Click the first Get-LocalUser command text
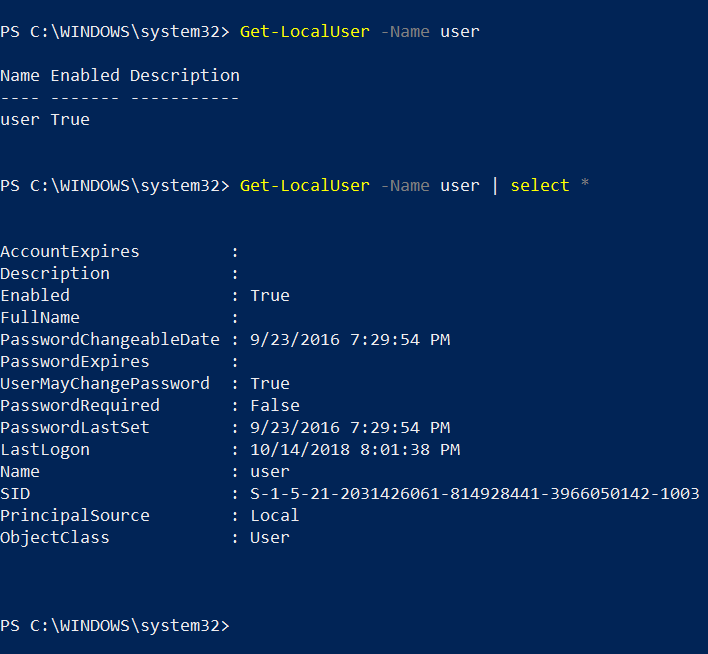Screen dimensions: 708x654 pos(305,32)
